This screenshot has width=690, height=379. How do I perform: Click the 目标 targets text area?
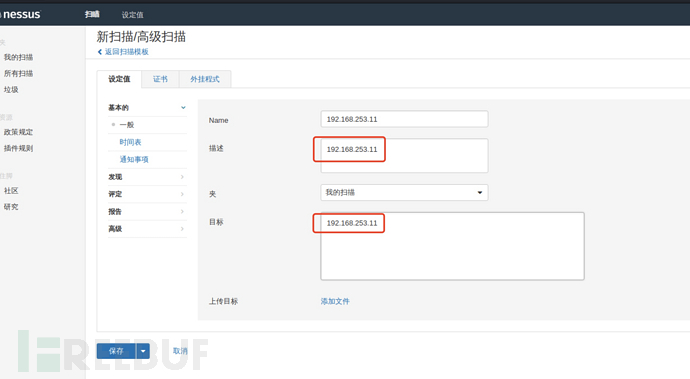(452, 246)
